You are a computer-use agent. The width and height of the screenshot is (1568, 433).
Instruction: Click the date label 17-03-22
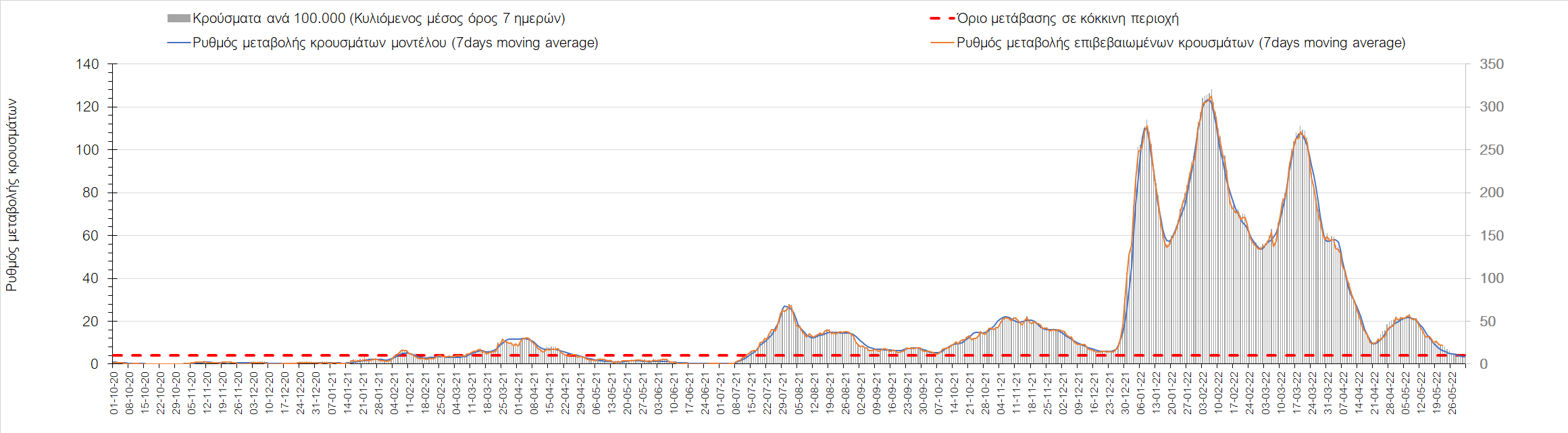click(x=1296, y=392)
